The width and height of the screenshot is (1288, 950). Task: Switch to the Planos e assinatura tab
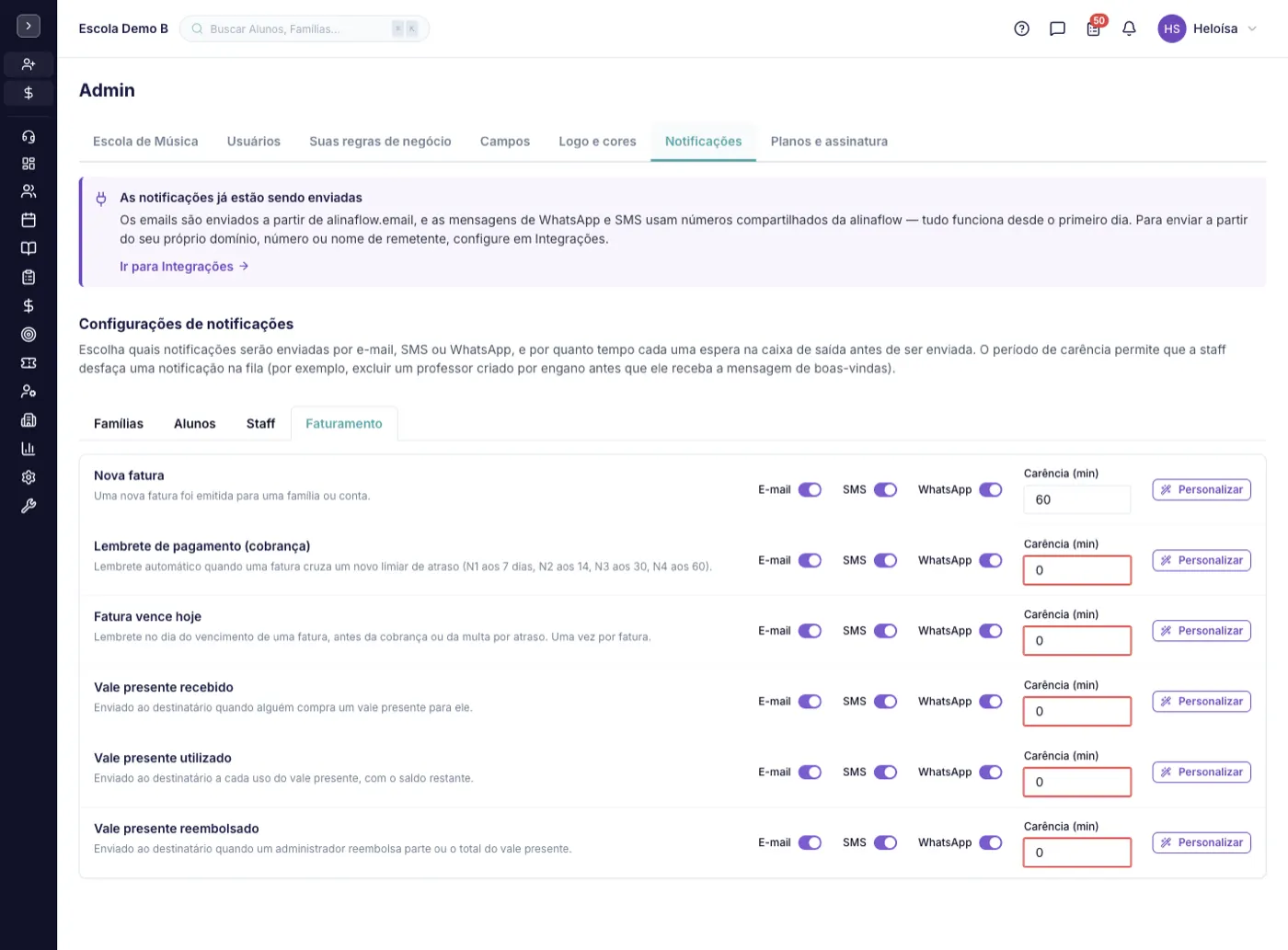[x=829, y=142]
